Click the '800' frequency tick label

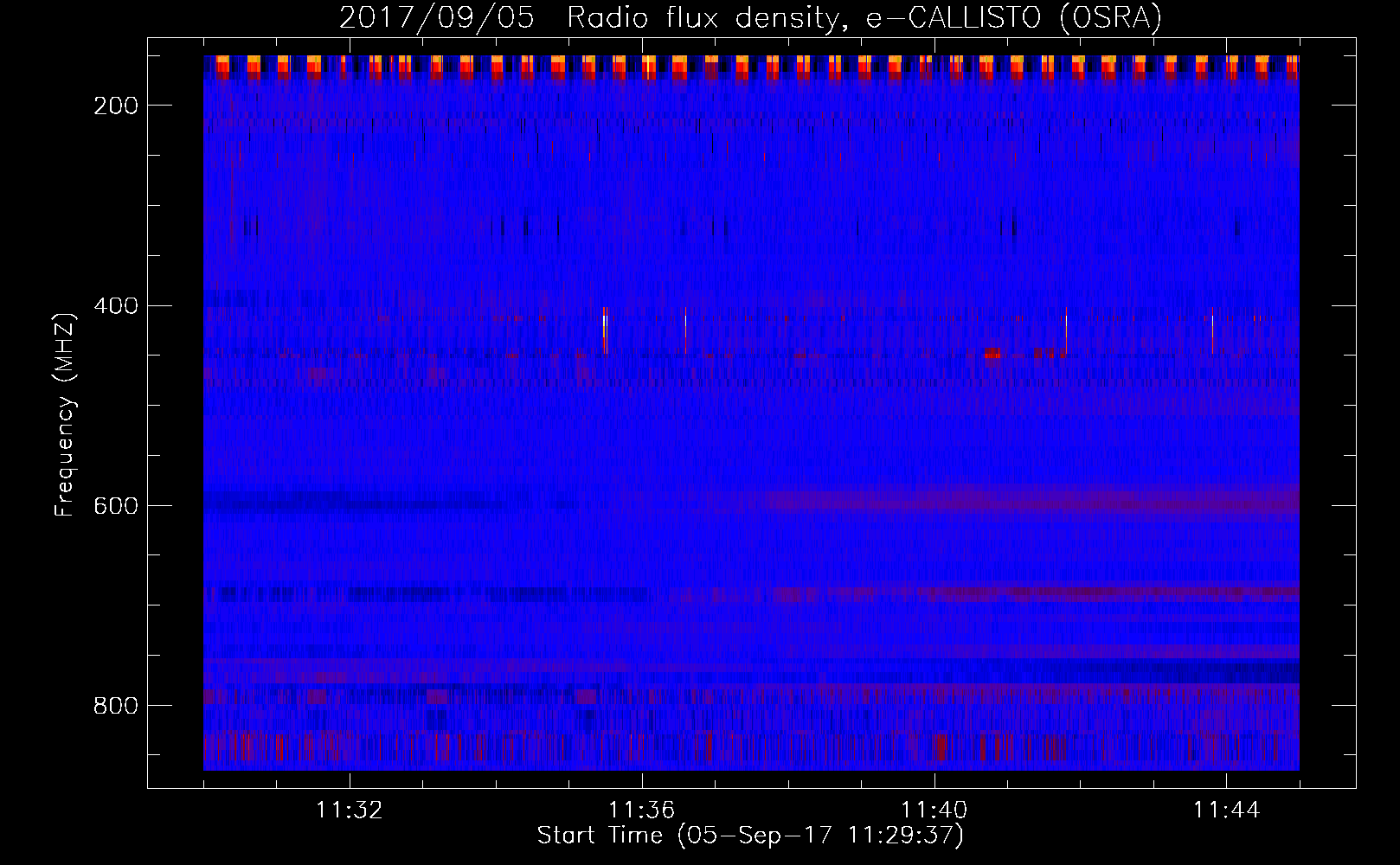coord(116,706)
